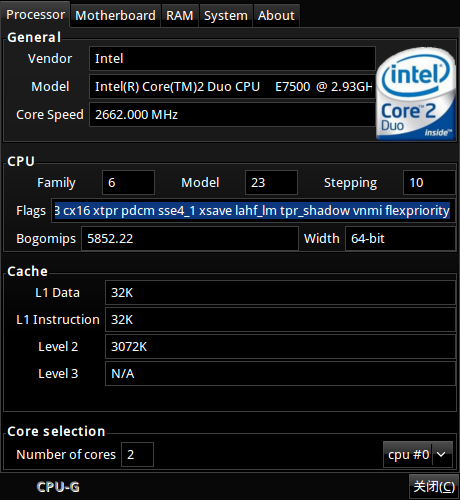Click the General section heading
Screen dimensions: 460x500
click(x=34, y=37)
